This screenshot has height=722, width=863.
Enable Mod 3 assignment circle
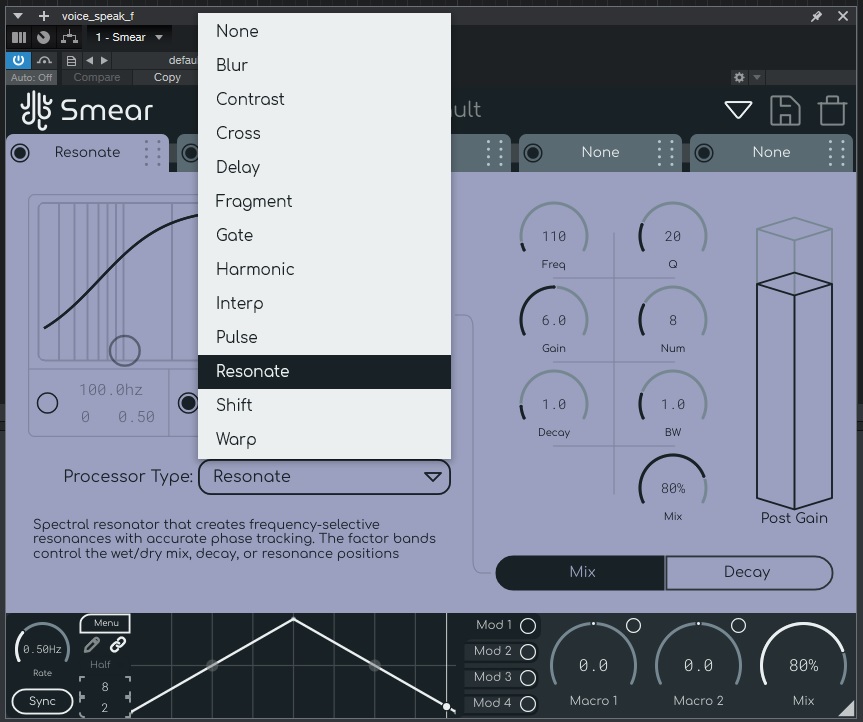point(528,677)
